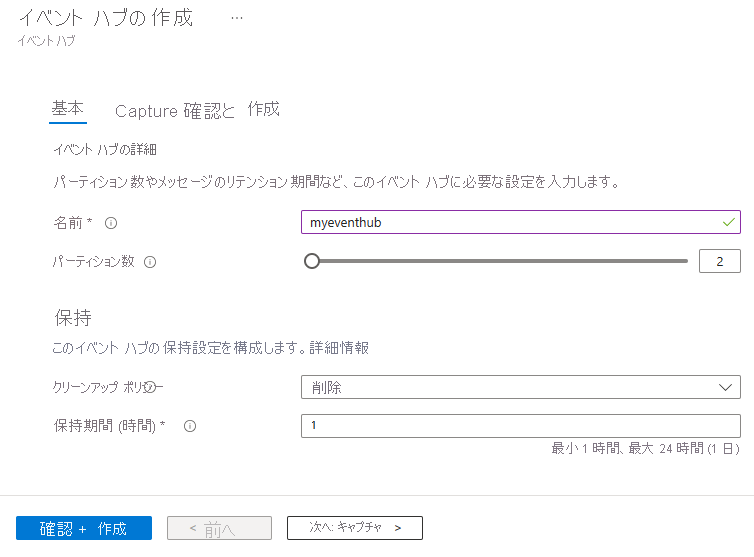
Task: Open the 詳細情報 link
Action: [339, 348]
